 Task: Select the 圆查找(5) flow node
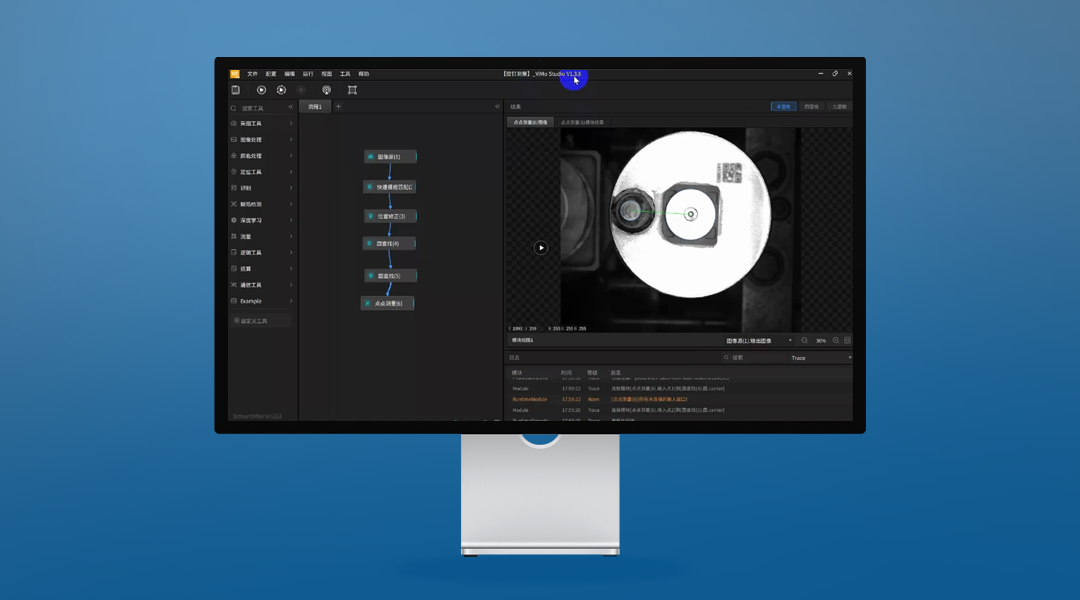[391, 276]
